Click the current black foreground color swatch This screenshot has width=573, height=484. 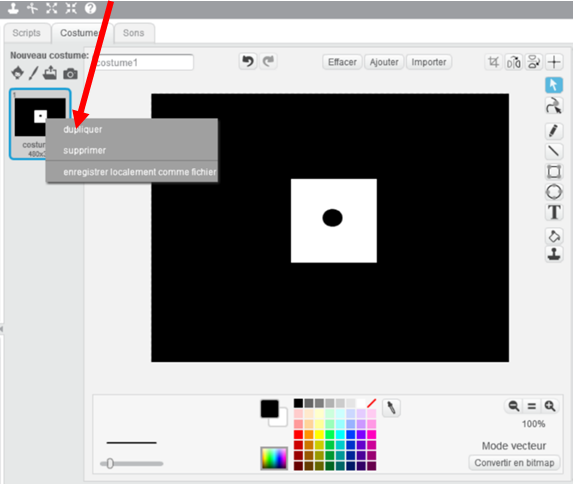coord(269,409)
